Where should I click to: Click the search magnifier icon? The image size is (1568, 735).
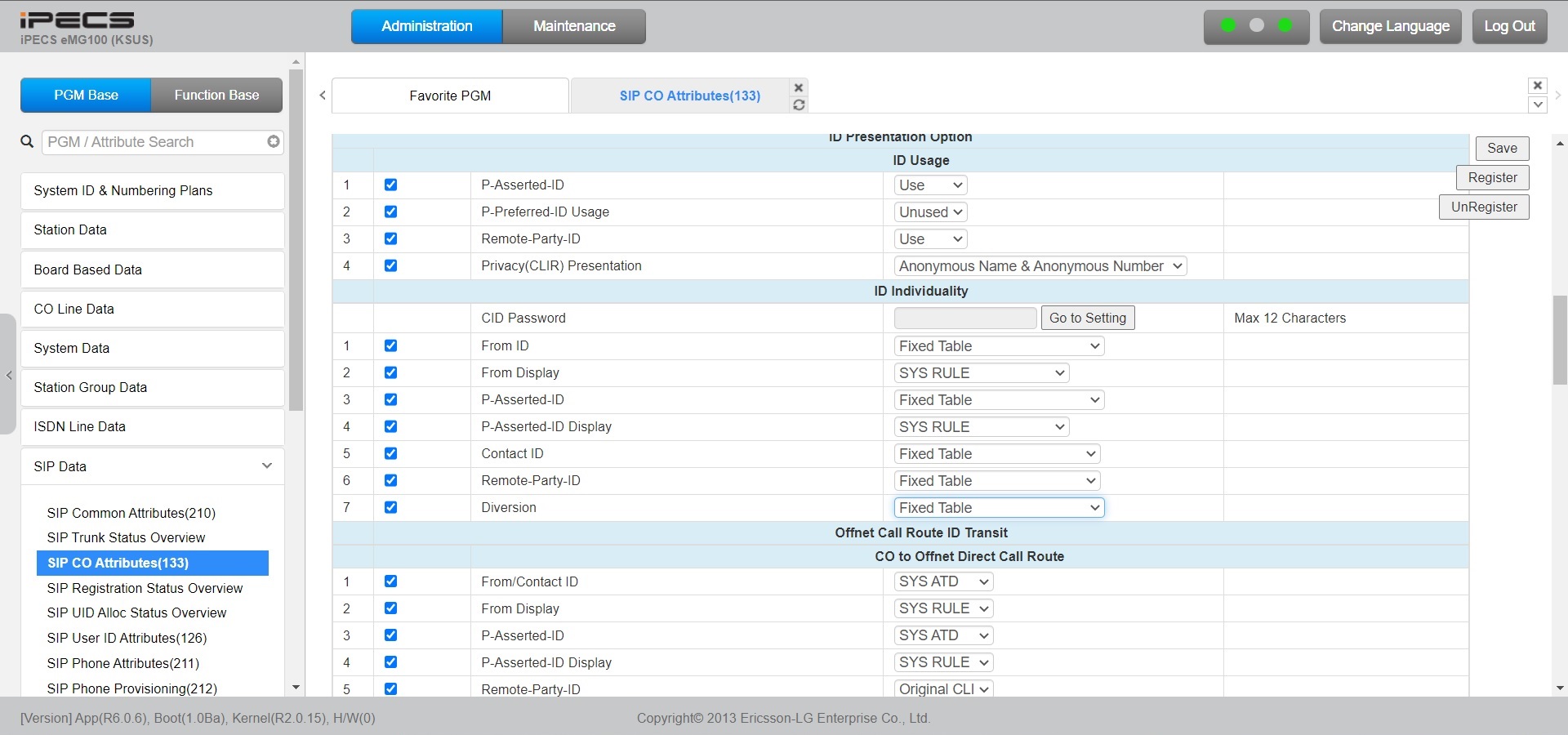pos(27,142)
